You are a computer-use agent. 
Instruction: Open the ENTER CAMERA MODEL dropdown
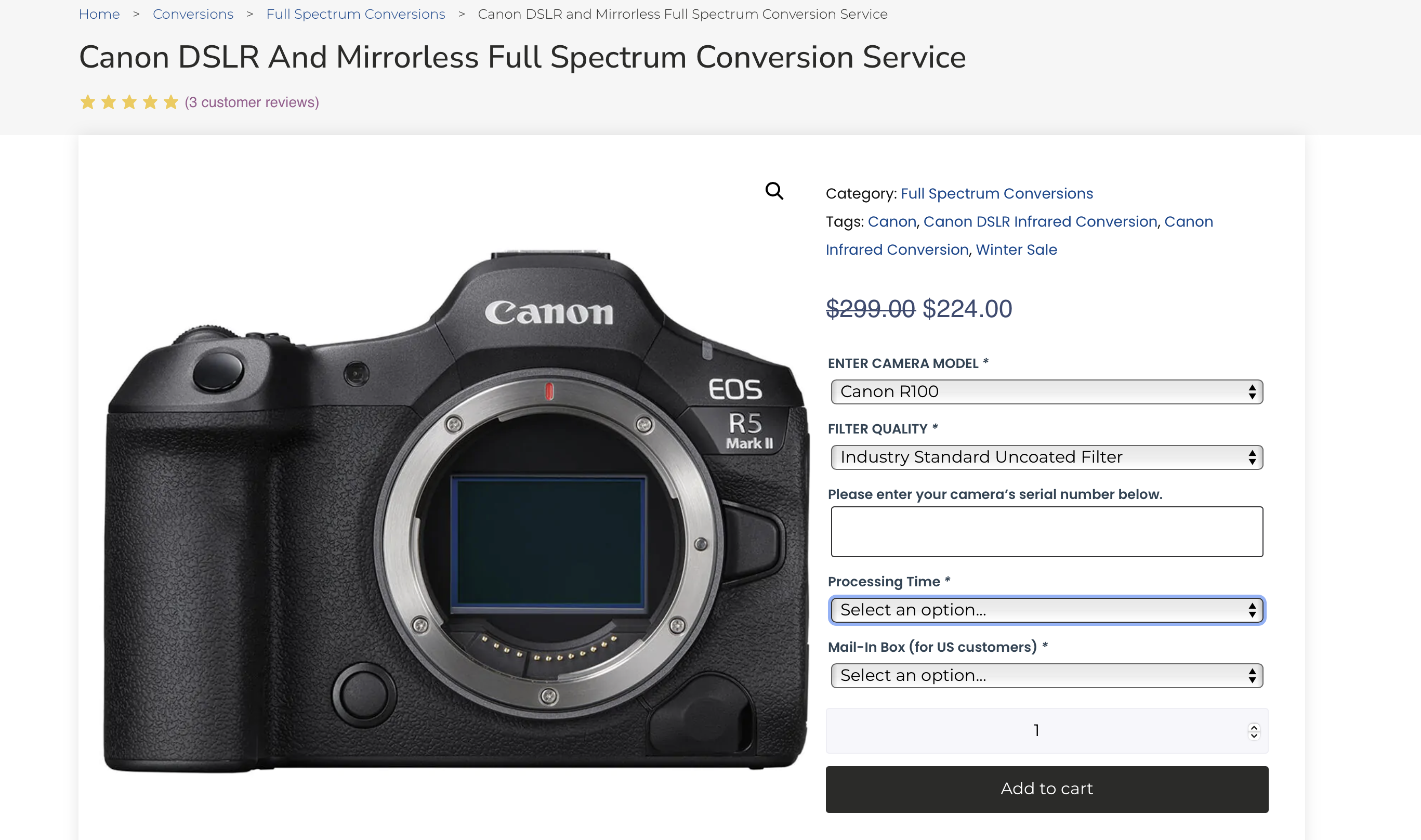[x=1046, y=391]
